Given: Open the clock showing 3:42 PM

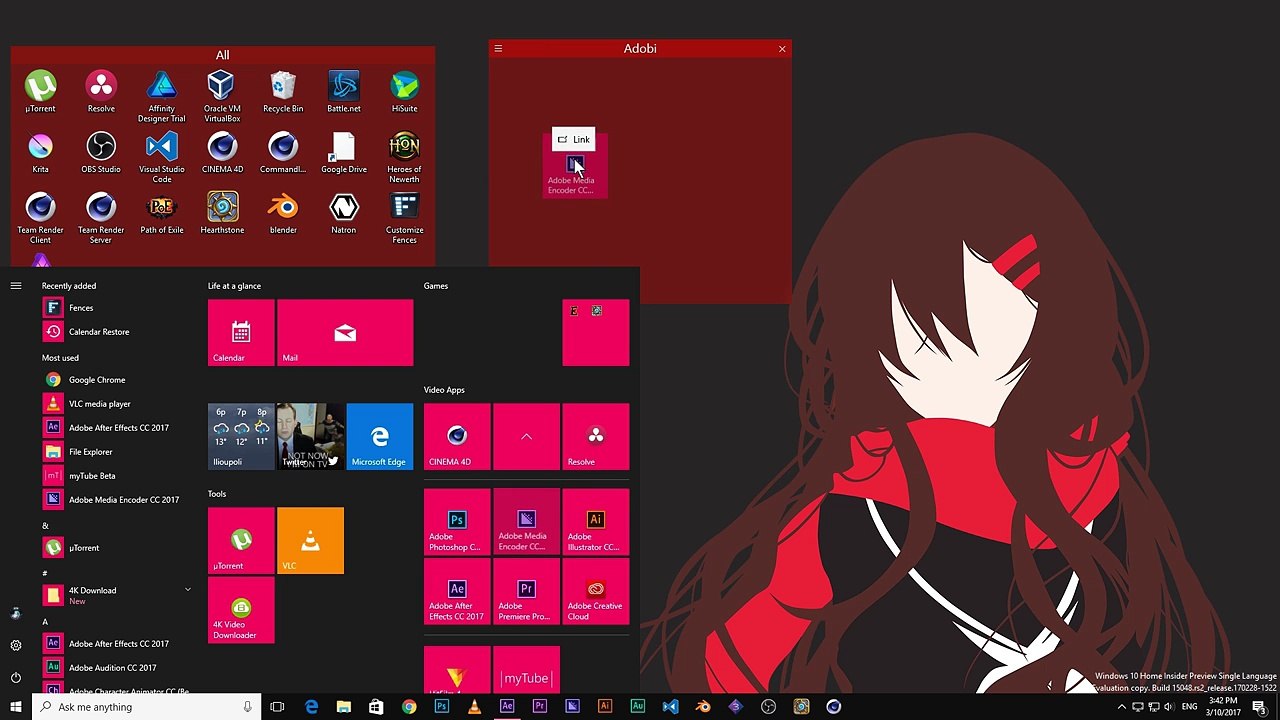Looking at the screenshot, I should click(1223, 707).
